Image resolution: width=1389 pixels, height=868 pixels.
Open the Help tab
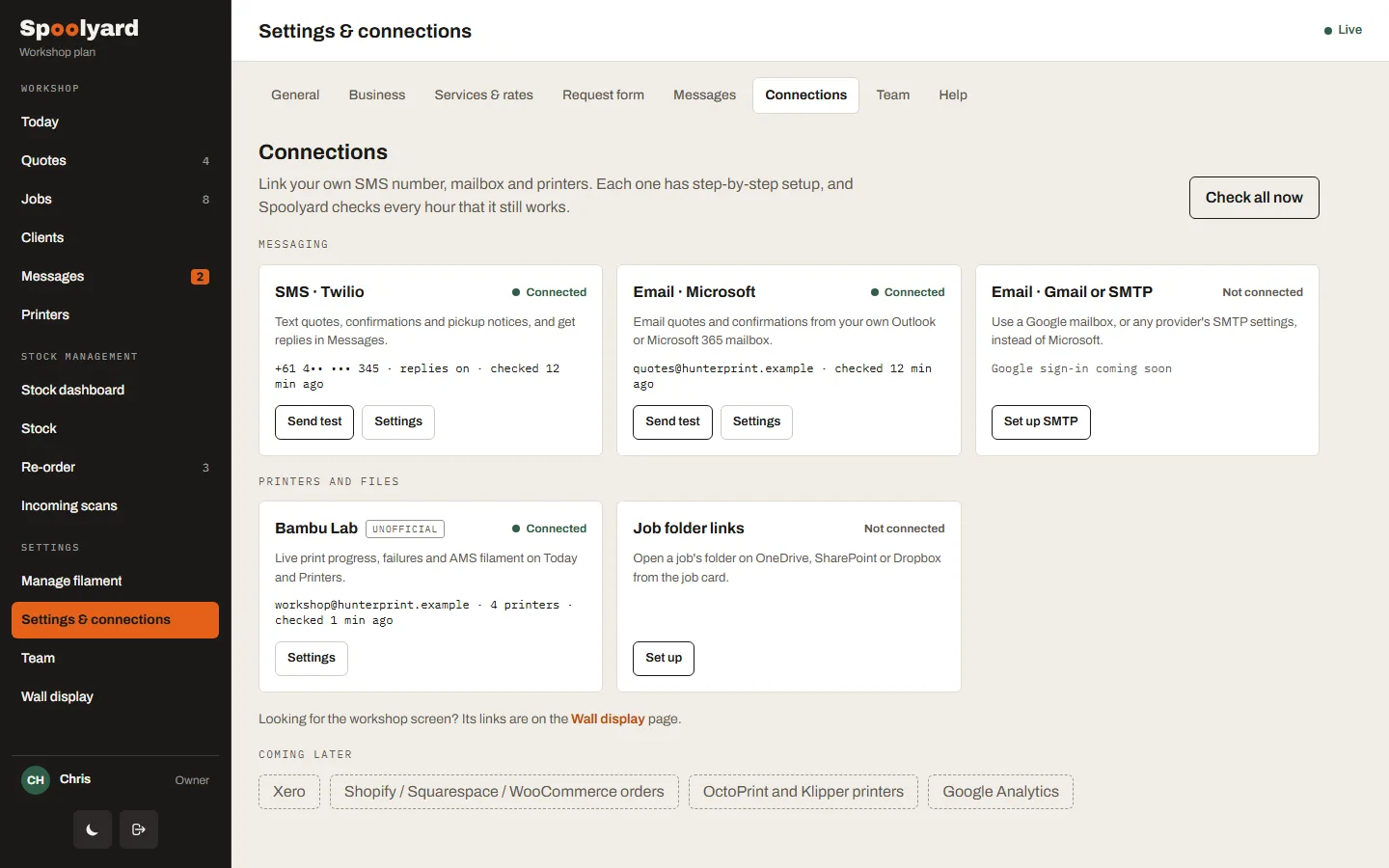(953, 95)
